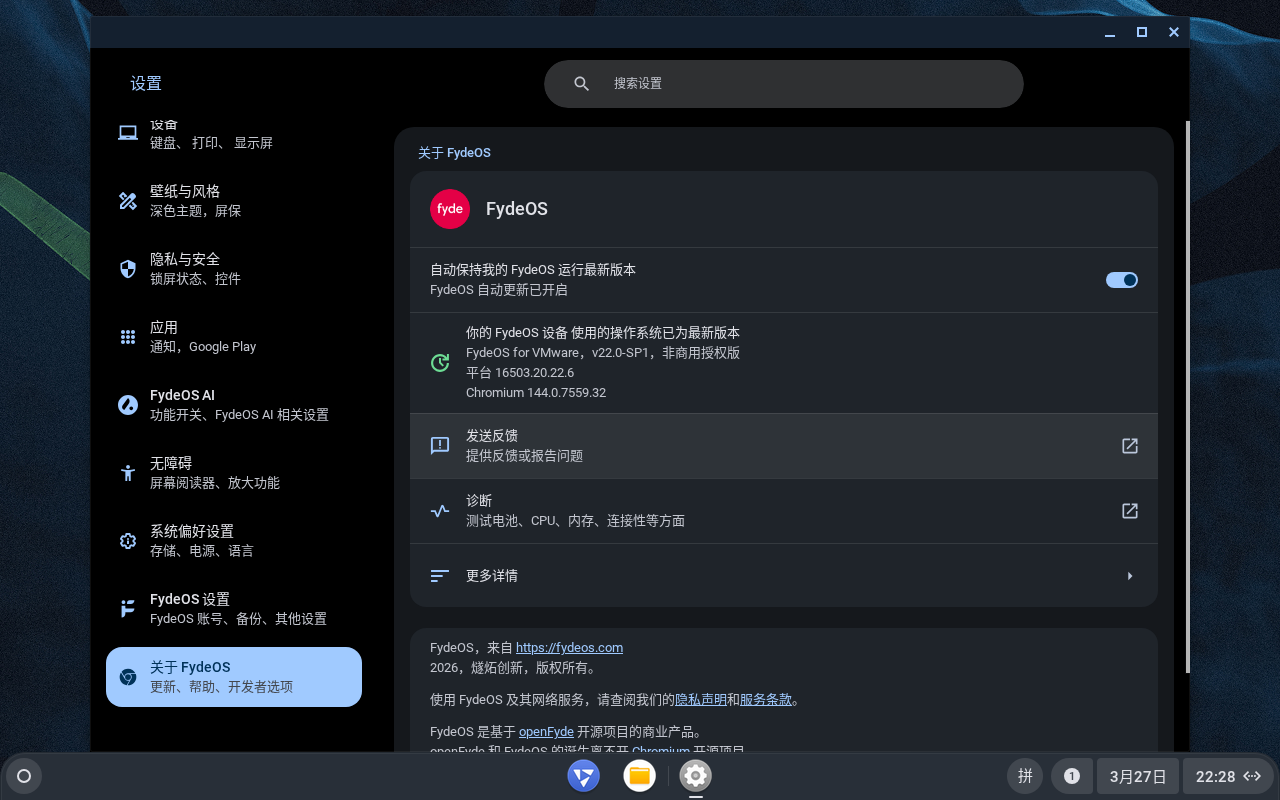Viewport: 1280px width, 800px height.
Task: Open the notification count indicator
Action: pyautogui.click(x=1072, y=776)
